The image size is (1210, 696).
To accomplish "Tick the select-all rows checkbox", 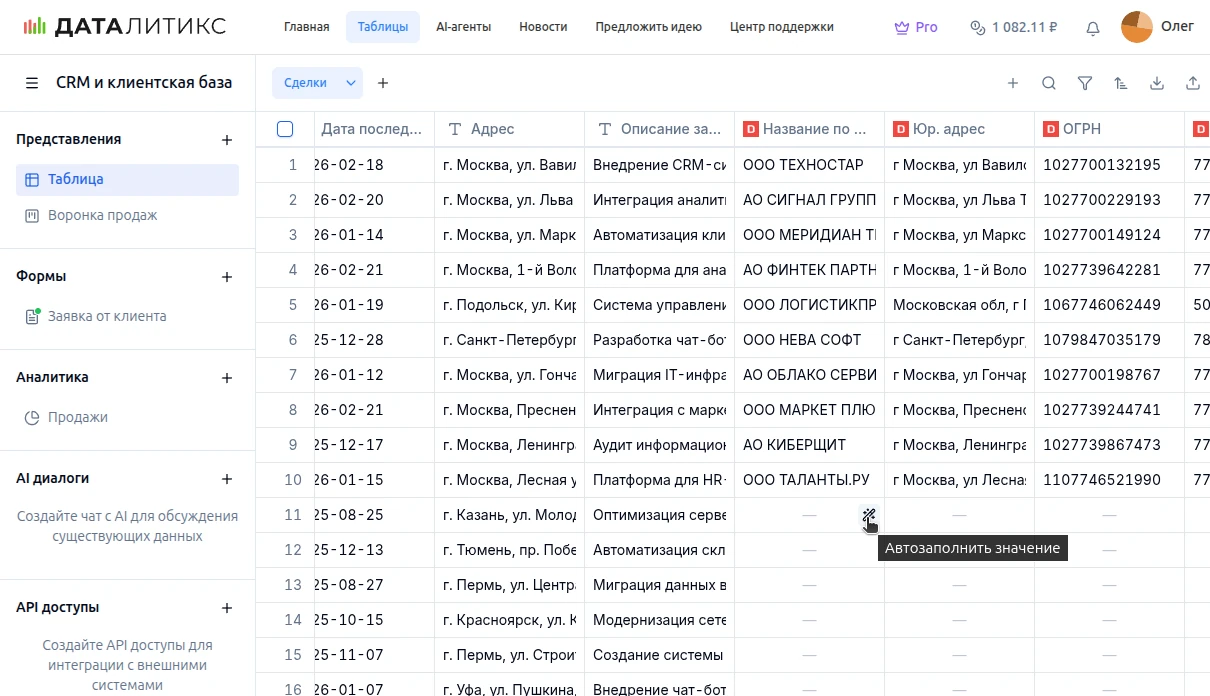I will coord(285,129).
